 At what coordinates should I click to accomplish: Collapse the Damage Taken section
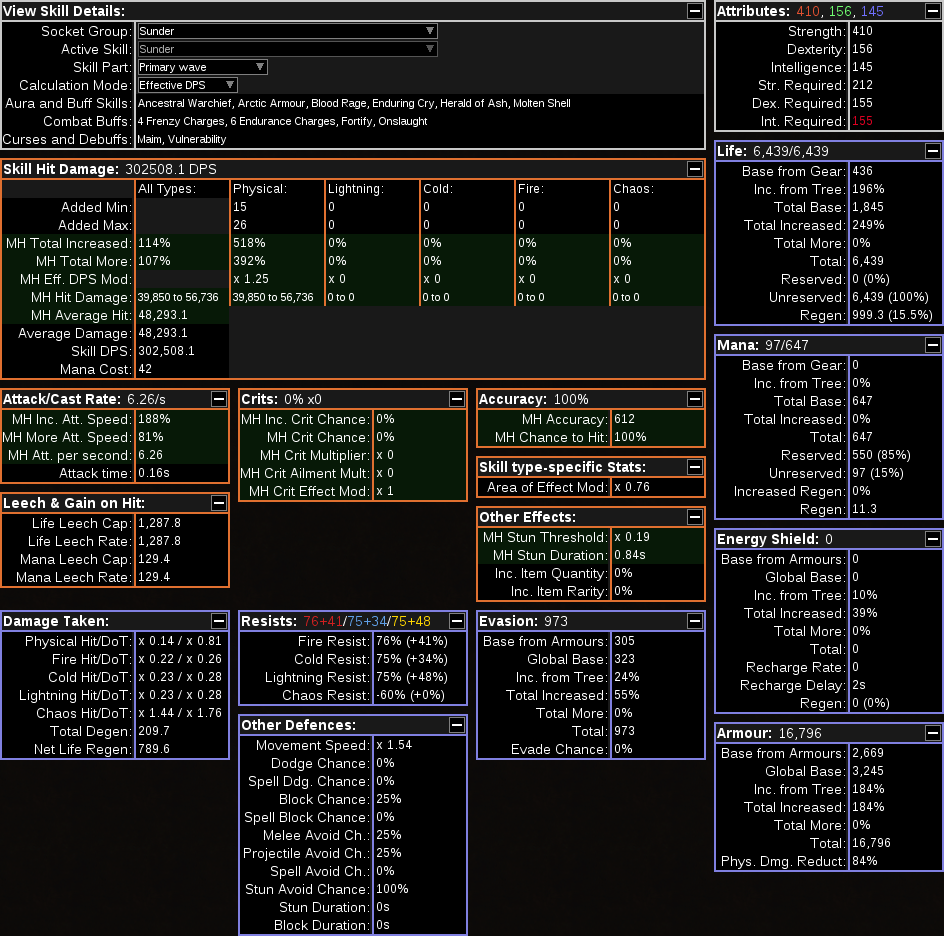[219, 621]
